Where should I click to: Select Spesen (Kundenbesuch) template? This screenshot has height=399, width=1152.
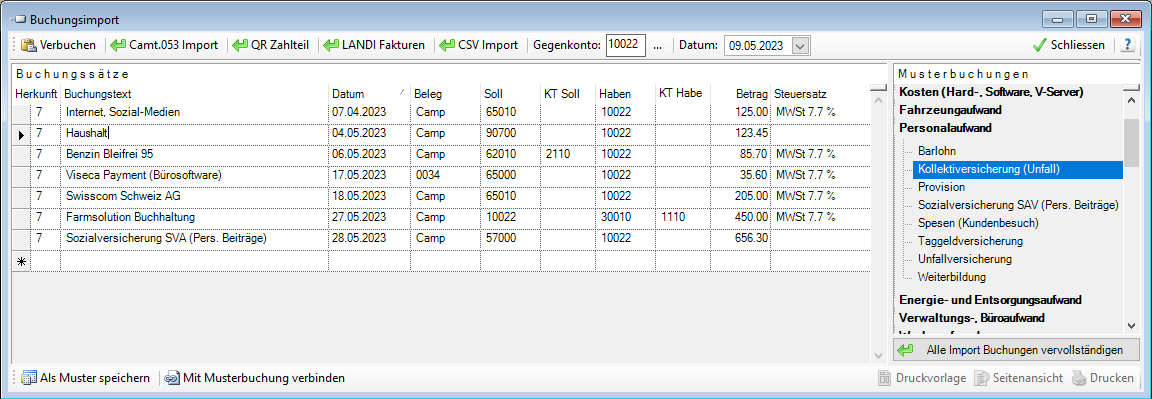point(978,223)
